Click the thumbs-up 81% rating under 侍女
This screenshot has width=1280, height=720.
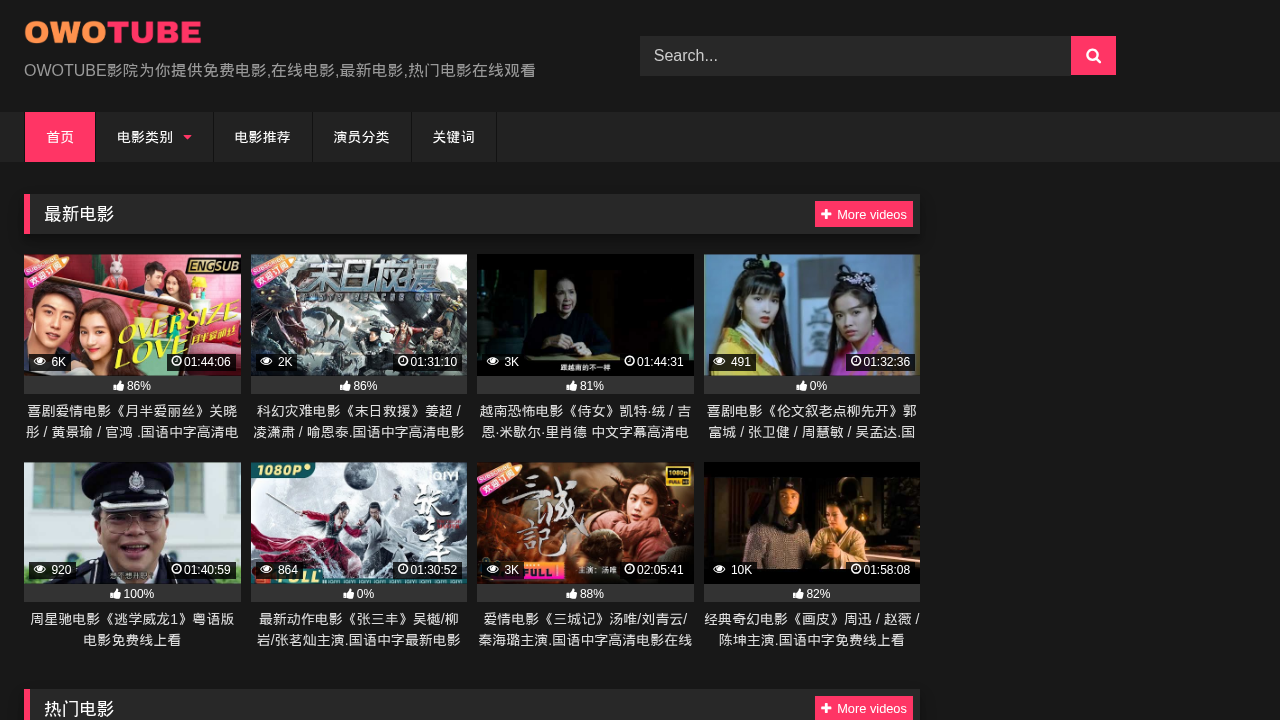[x=585, y=386]
